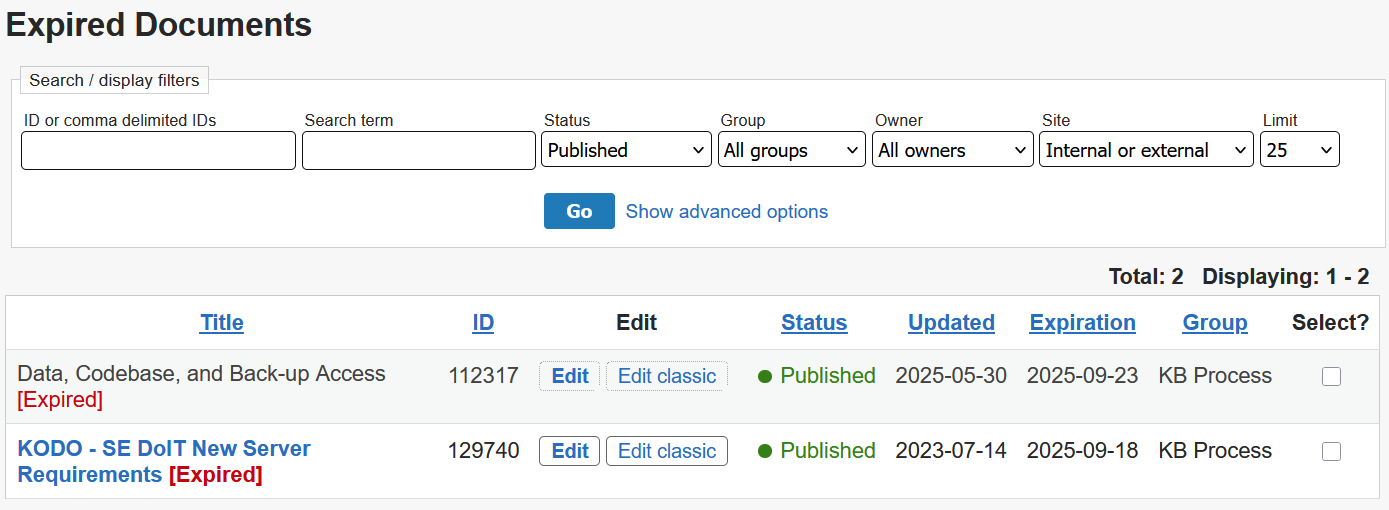Expand the Site filter dropdown

tap(1145, 150)
